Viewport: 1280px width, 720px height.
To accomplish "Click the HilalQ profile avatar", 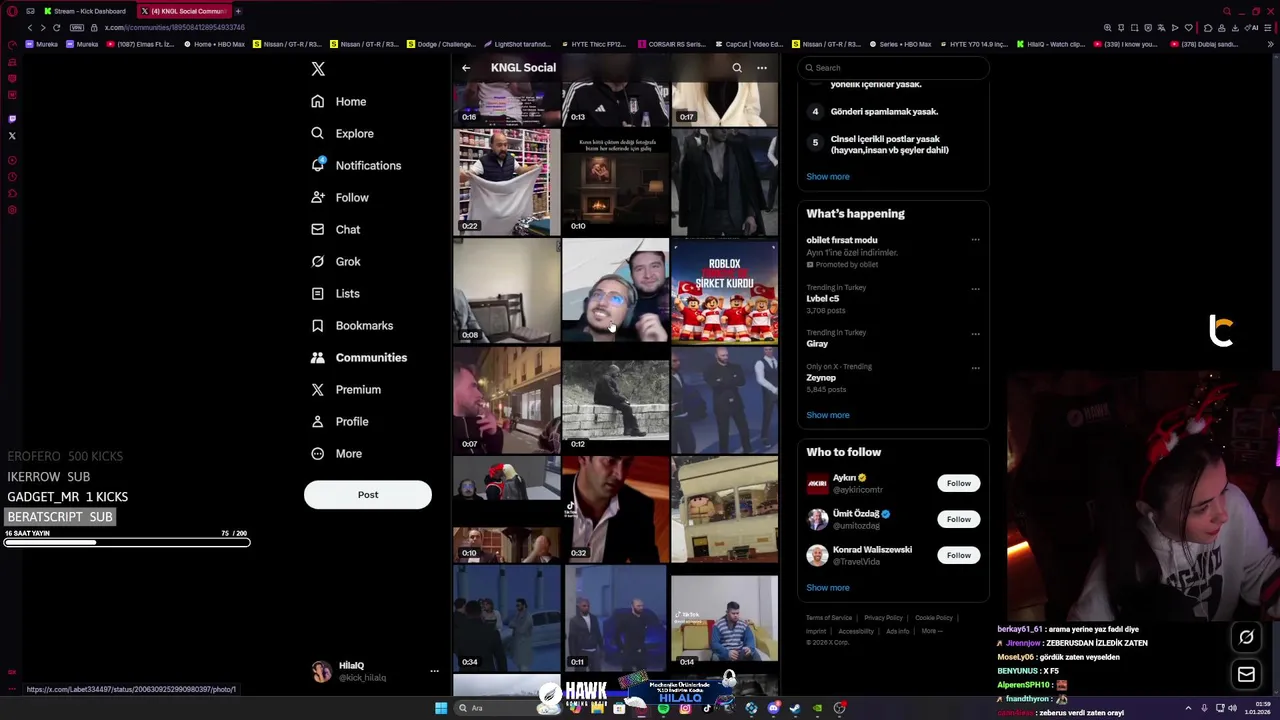I will pyautogui.click(x=322, y=671).
